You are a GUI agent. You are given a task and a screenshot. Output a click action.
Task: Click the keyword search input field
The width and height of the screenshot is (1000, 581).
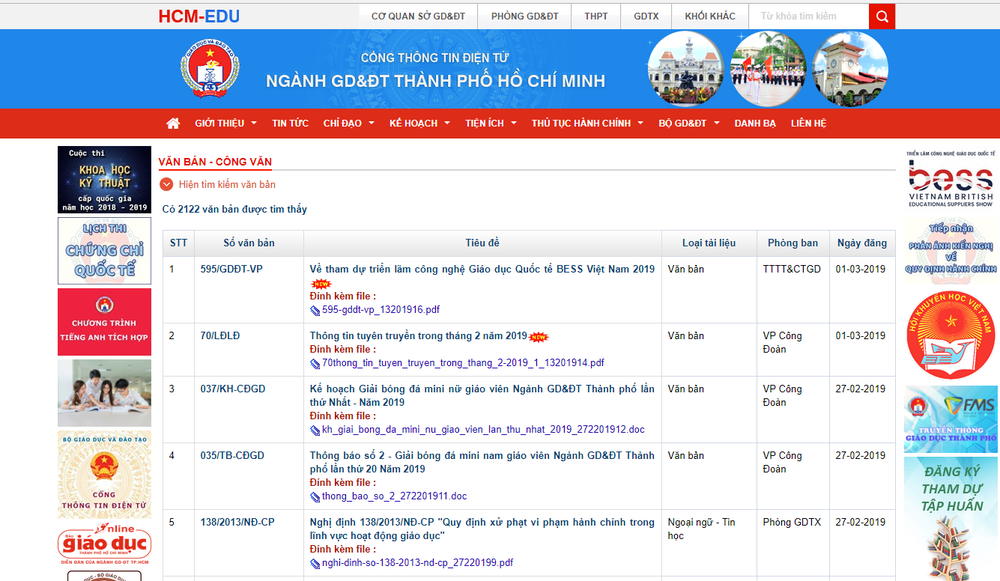pyautogui.click(x=809, y=17)
